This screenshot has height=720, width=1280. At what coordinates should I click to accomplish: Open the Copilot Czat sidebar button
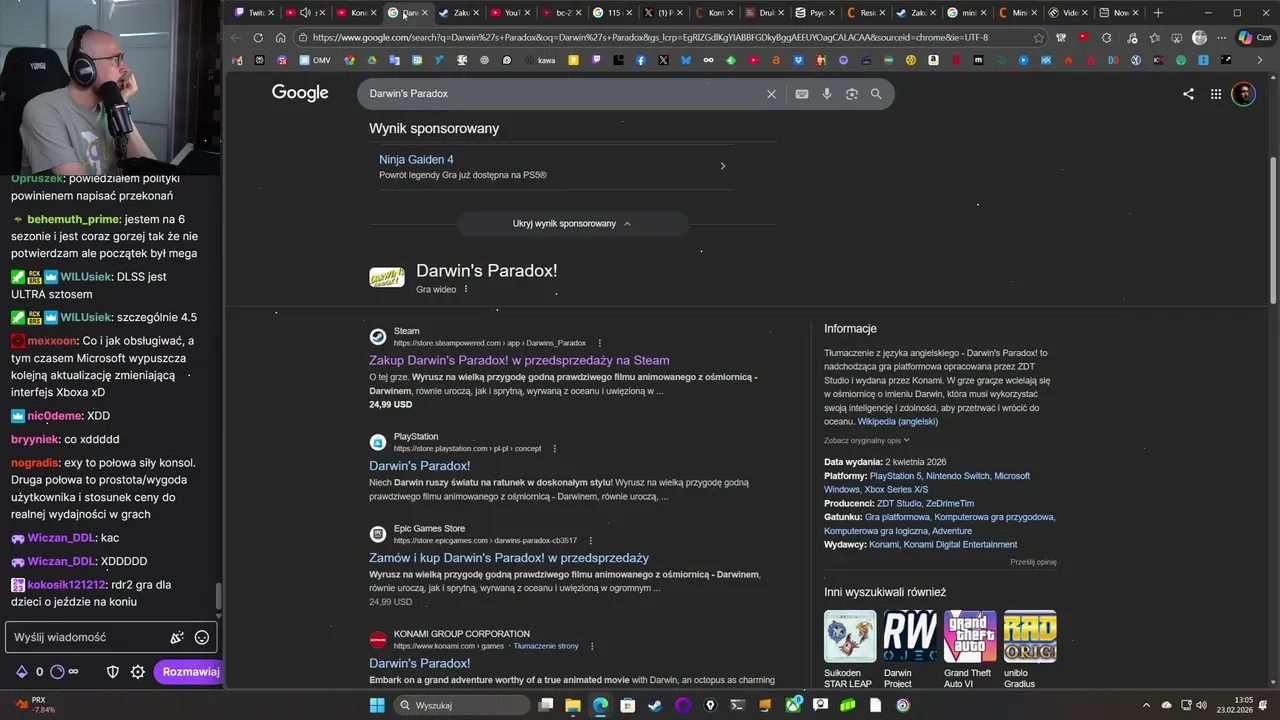click(1255, 38)
